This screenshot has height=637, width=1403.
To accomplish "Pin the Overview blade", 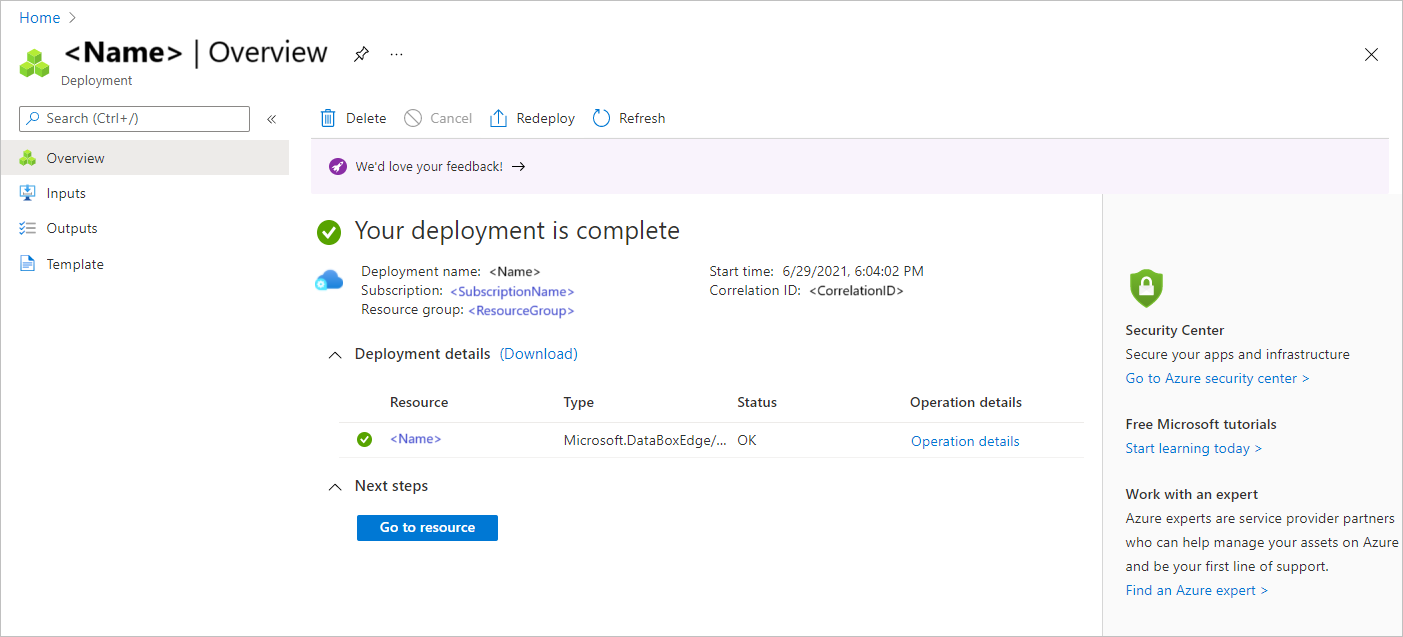I will (361, 54).
